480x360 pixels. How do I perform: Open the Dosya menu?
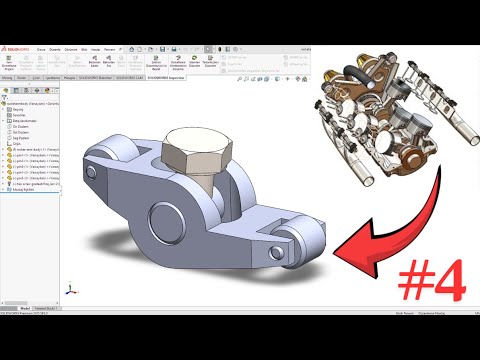pyautogui.click(x=41, y=49)
